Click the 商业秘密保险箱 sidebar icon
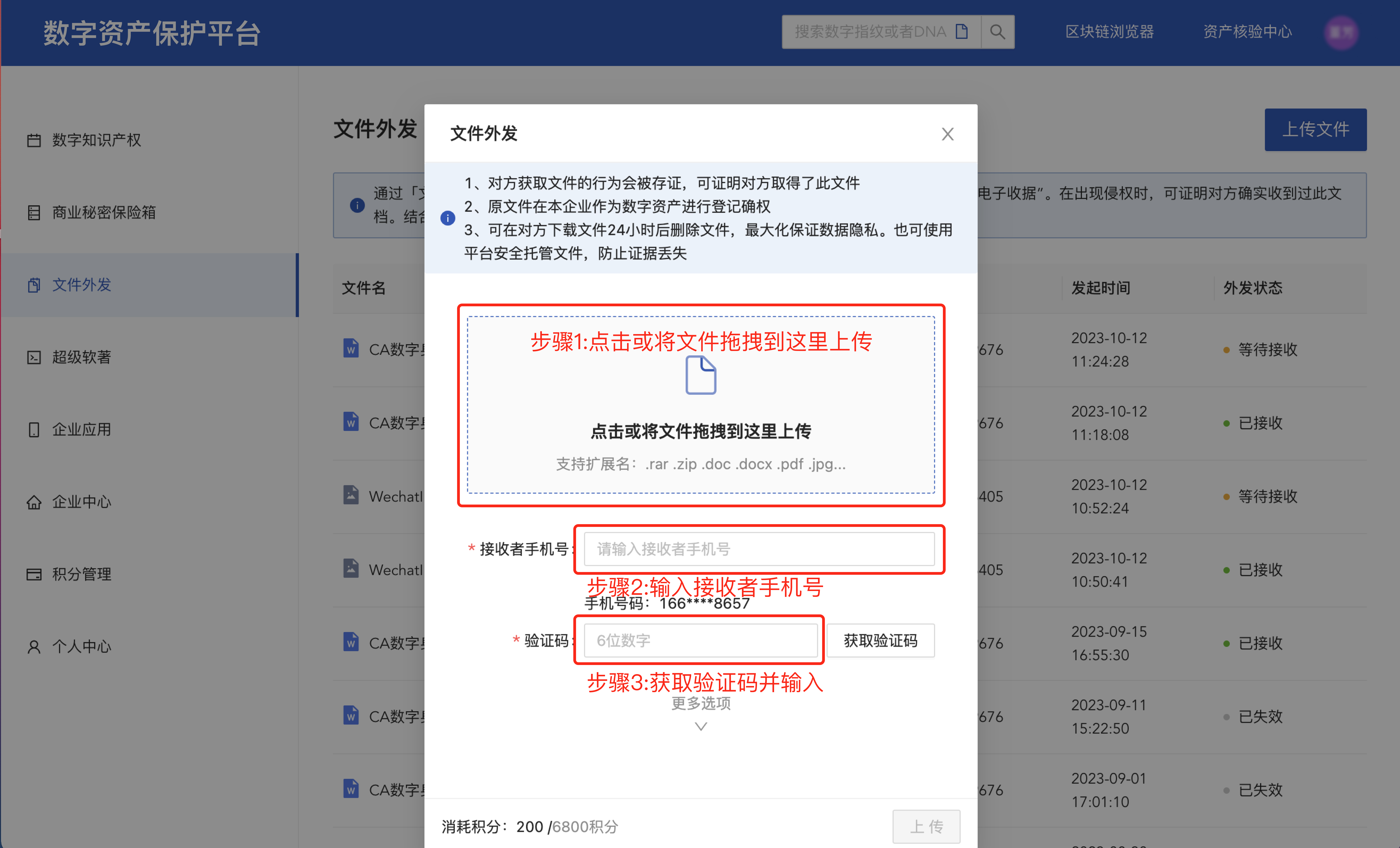 tap(34, 213)
